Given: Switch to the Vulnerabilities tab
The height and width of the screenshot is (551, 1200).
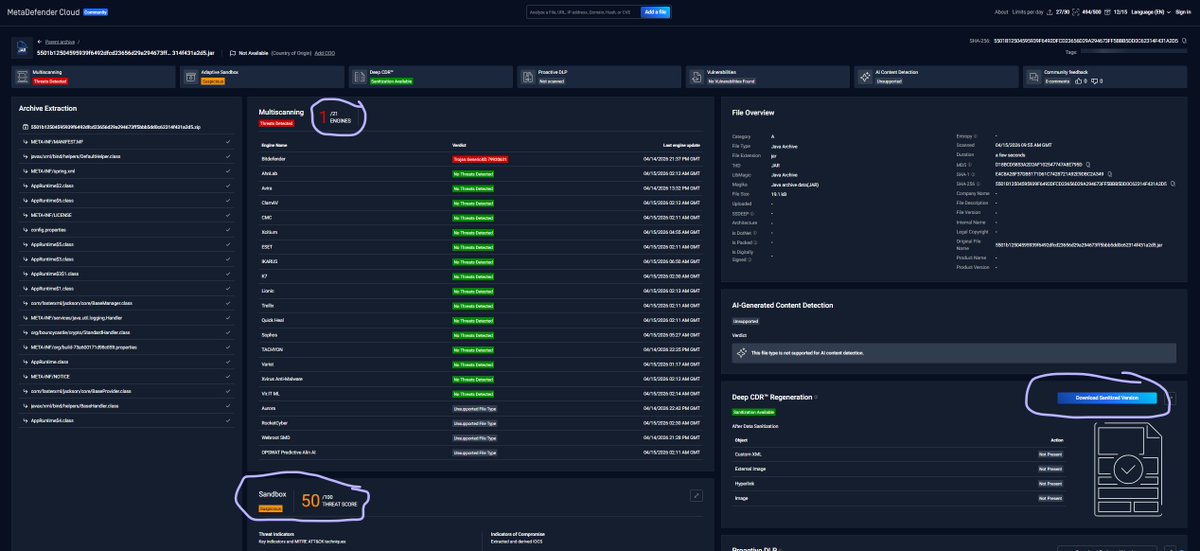Looking at the screenshot, I should pos(767,76).
